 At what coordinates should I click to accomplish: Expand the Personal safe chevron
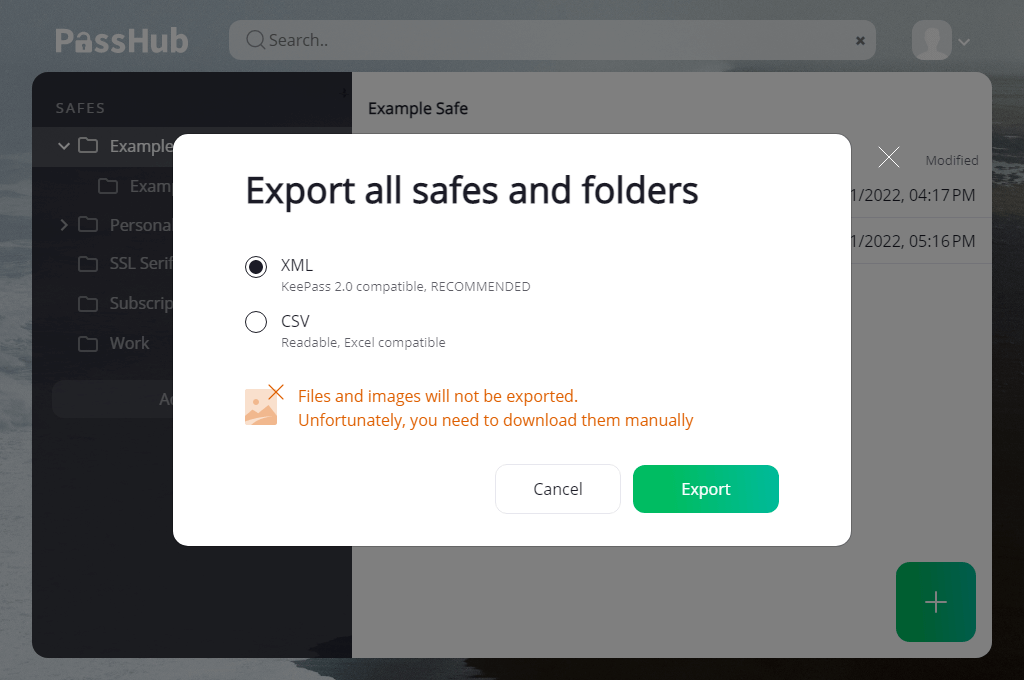(x=64, y=225)
